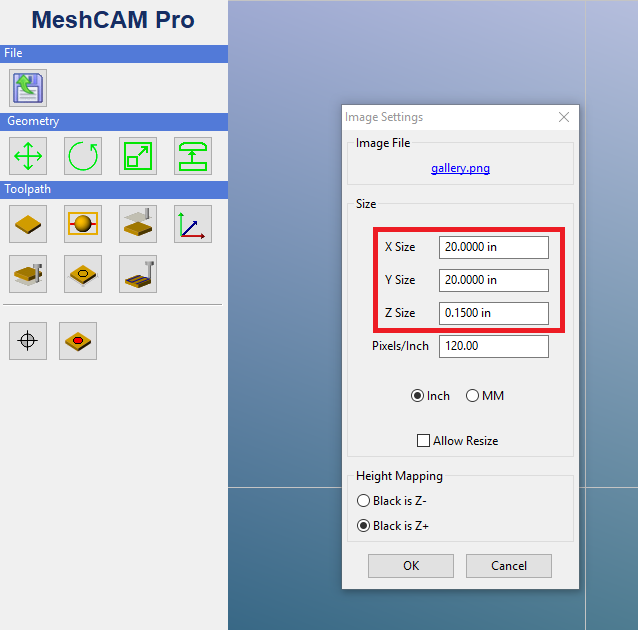The height and width of the screenshot is (630, 638).
Task: Select the Inch units radio button
Action: (x=430, y=396)
